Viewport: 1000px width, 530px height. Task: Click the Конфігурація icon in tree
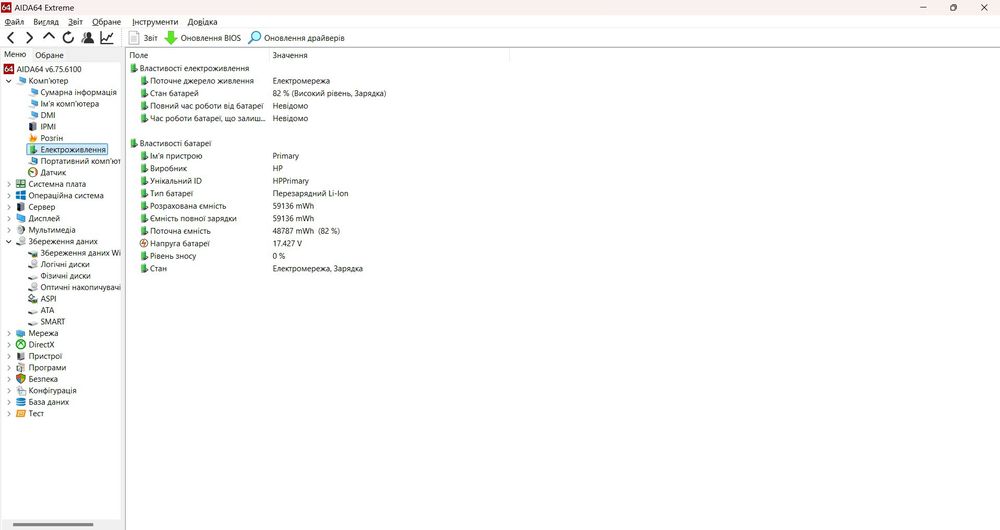[x=21, y=391]
